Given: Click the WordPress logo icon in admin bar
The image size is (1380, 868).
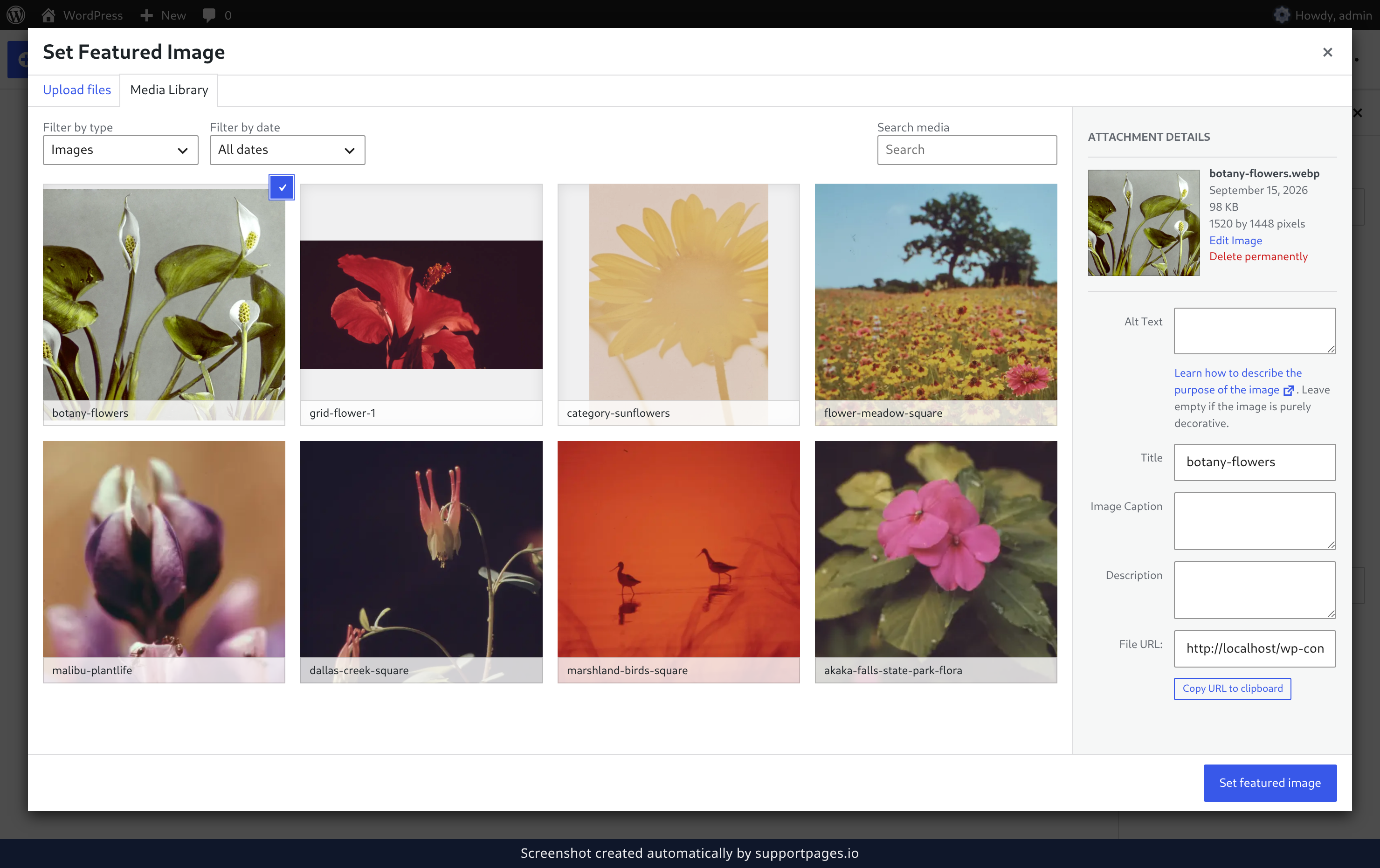Looking at the screenshot, I should tap(16, 15).
